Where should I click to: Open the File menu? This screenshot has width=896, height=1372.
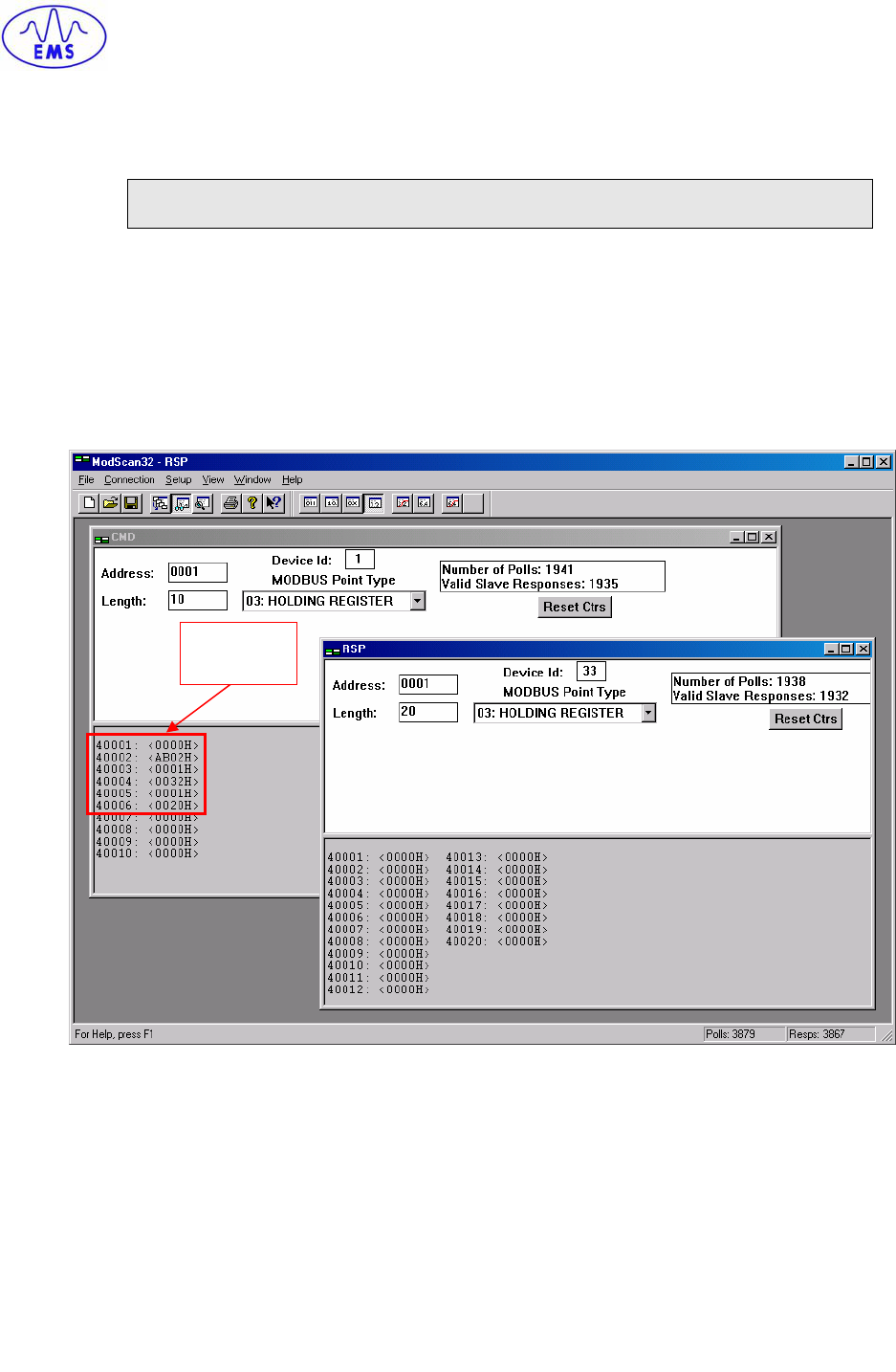tap(86, 479)
